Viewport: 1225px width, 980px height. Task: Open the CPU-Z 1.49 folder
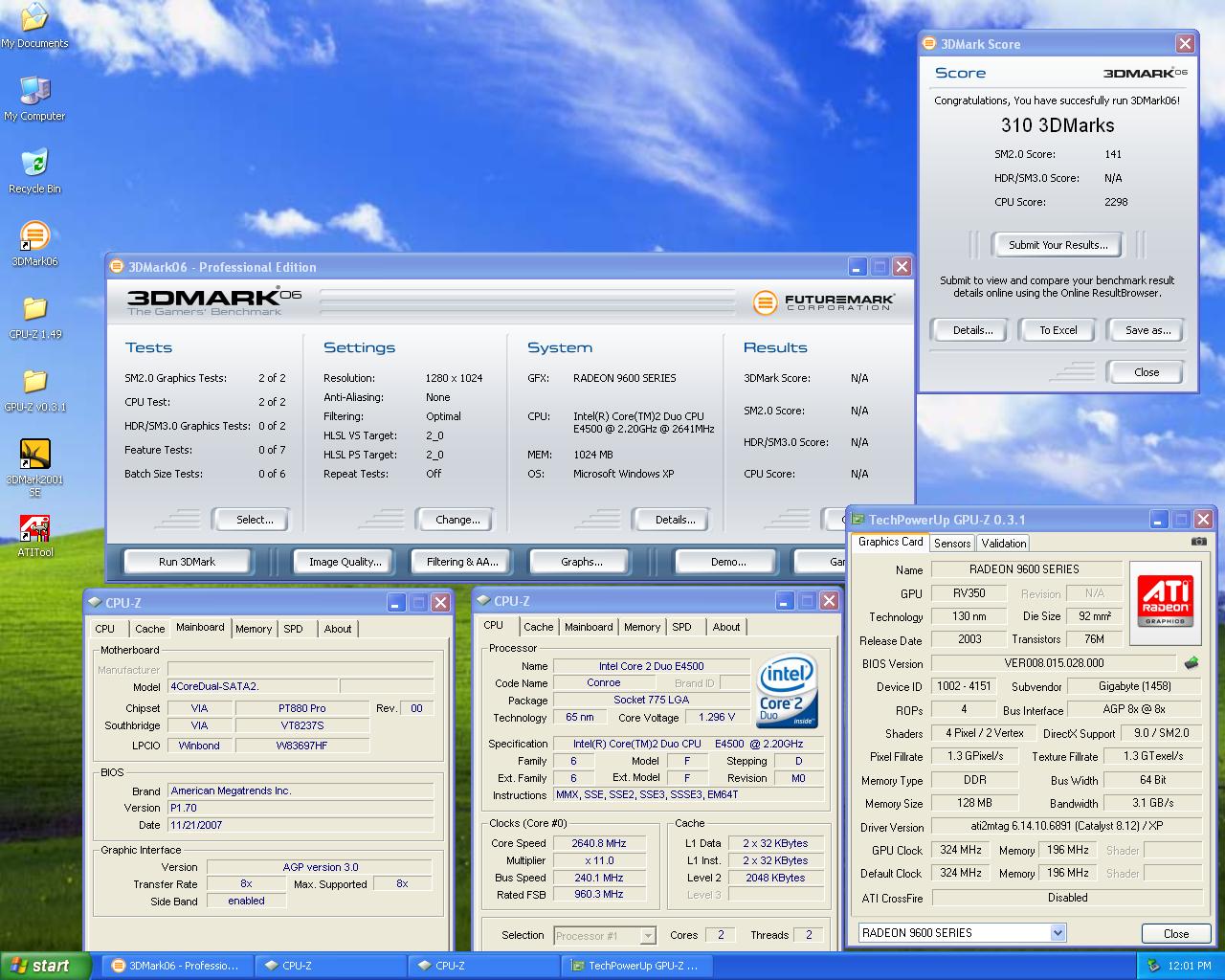tap(34, 317)
